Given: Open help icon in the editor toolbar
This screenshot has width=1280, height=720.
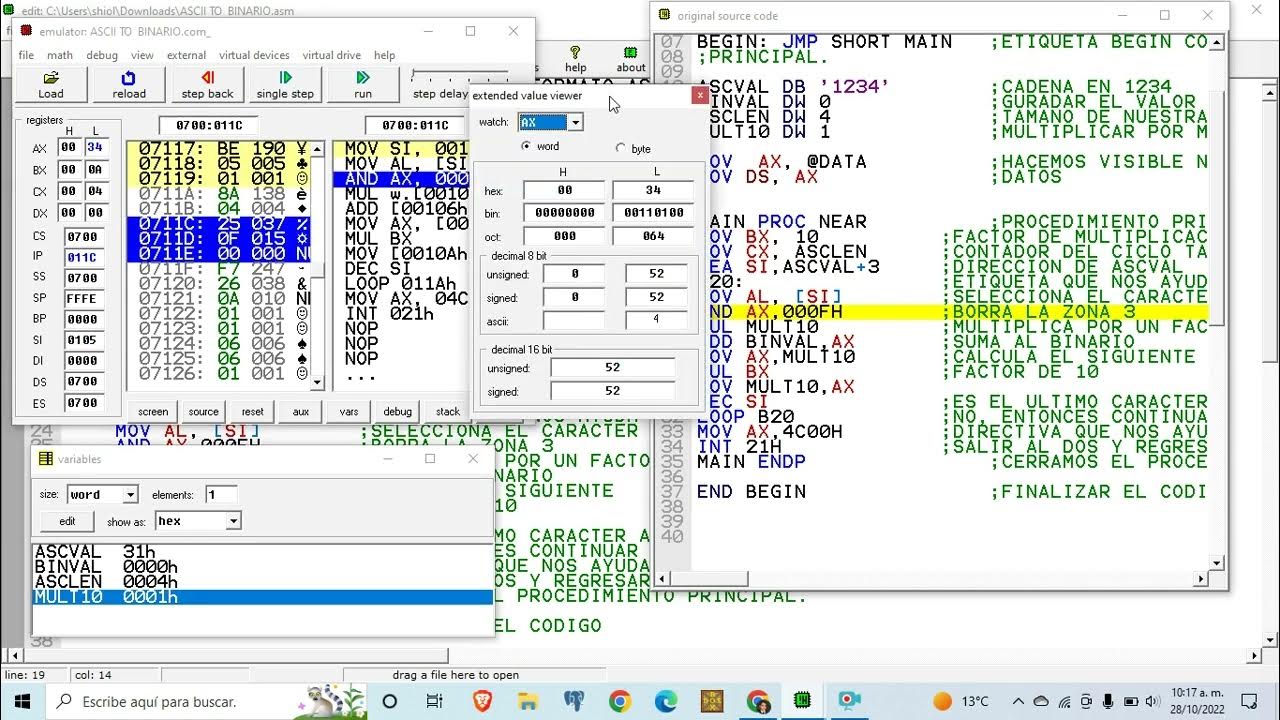Looking at the screenshot, I should pos(576,59).
